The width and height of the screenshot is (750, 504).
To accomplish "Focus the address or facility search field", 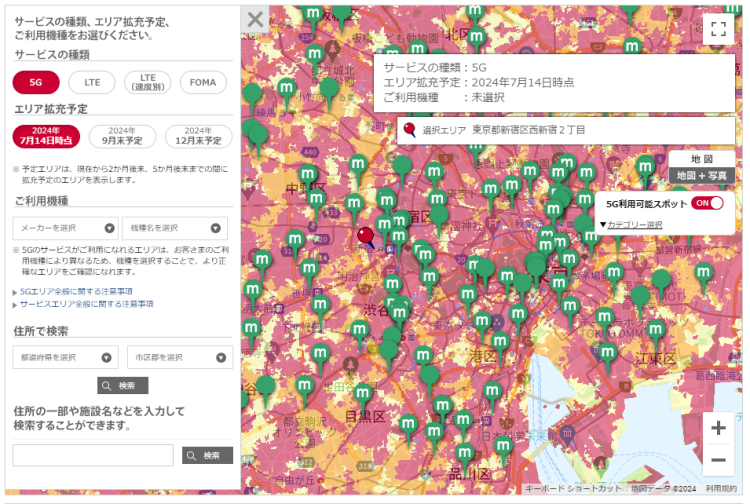I will pyautogui.click(x=93, y=455).
